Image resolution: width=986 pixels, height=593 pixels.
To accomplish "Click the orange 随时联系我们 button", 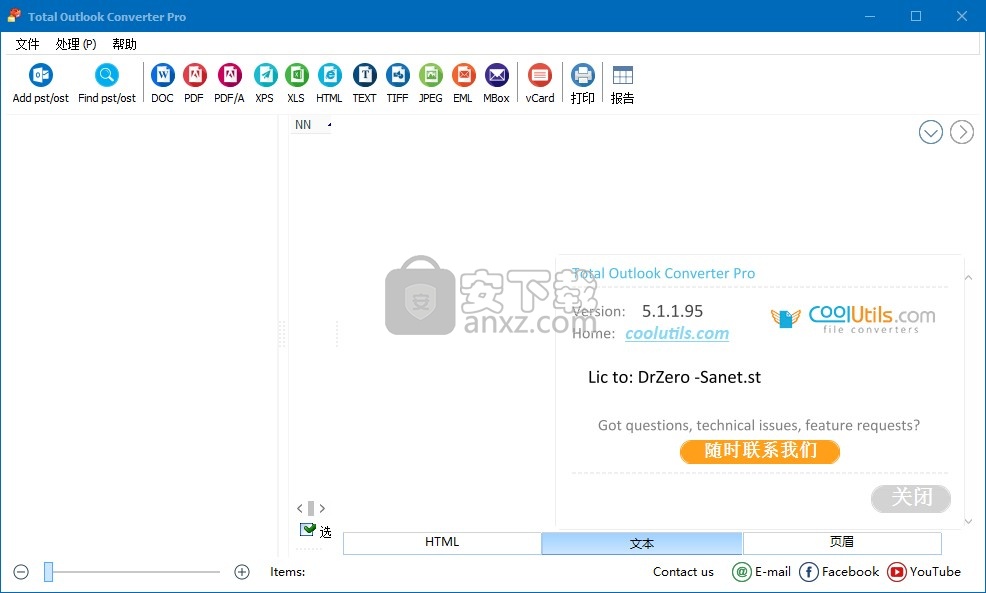I will [760, 451].
